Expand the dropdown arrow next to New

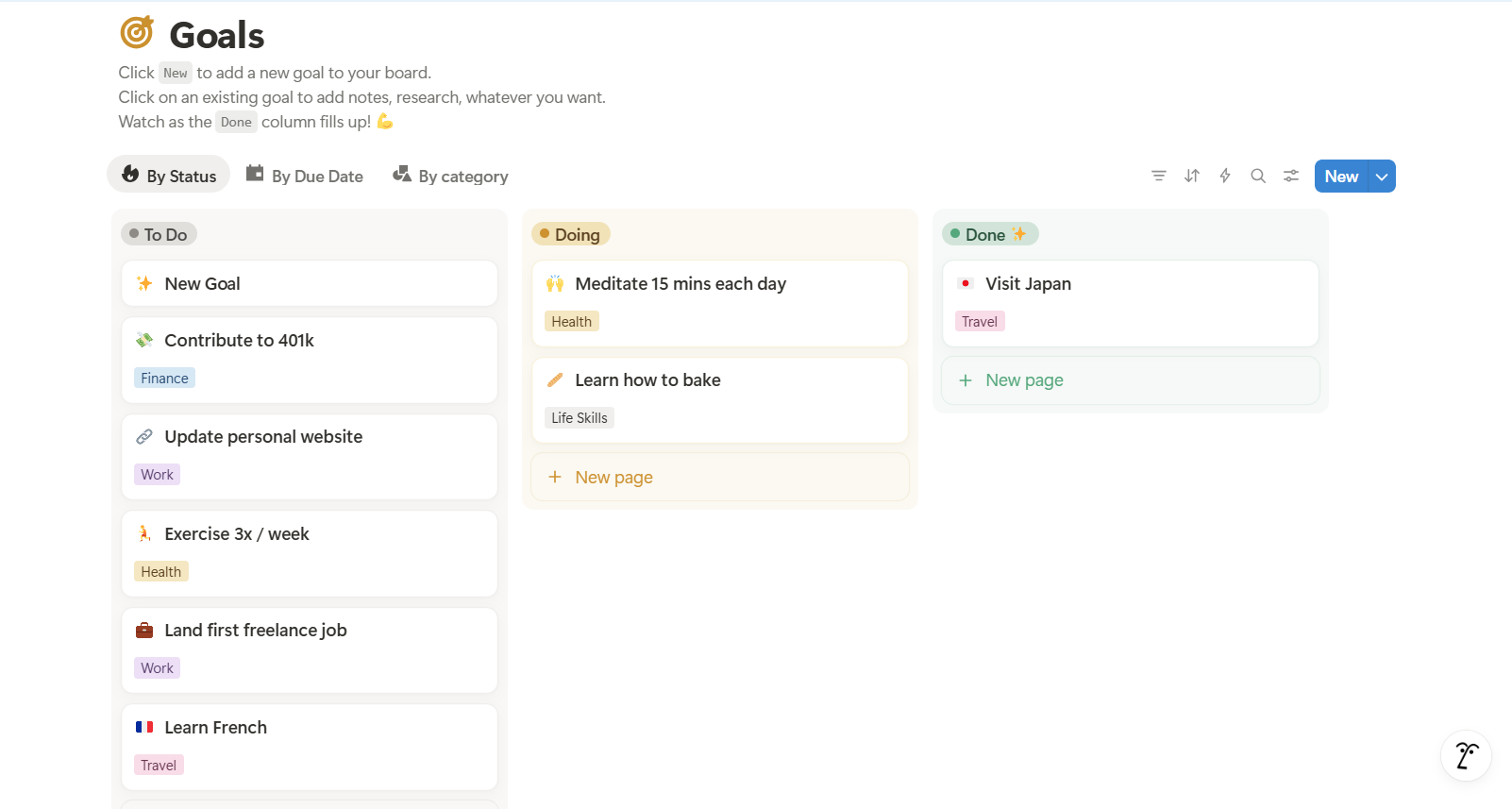[1382, 177]
